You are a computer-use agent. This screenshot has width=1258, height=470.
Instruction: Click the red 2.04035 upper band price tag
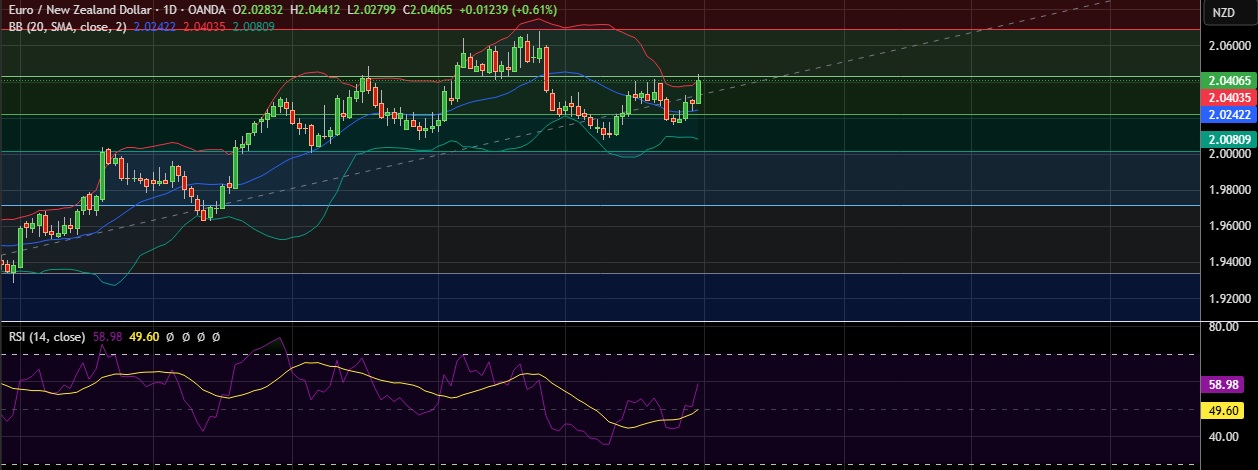click(x=1227, y=98)
